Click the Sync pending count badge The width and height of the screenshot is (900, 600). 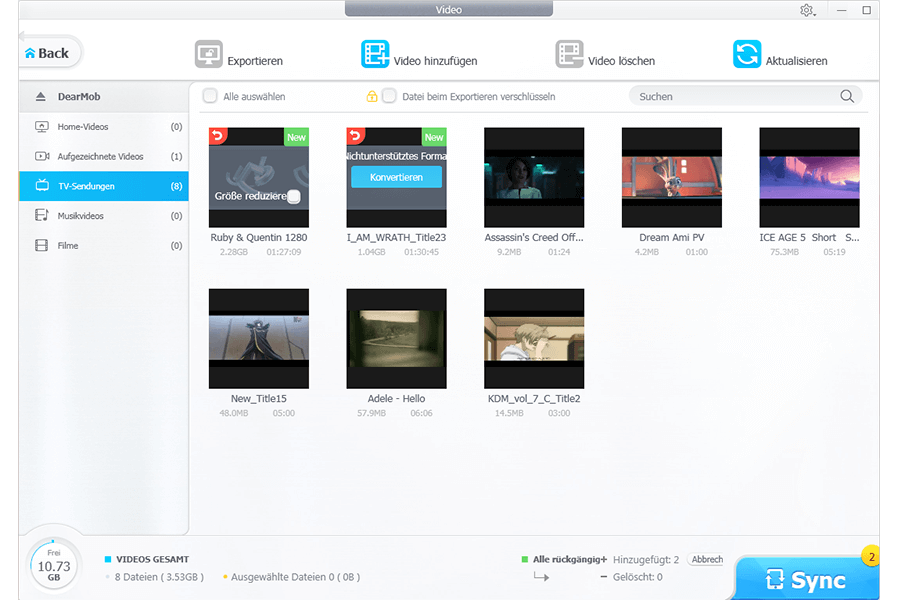click(x=871, y=556)
